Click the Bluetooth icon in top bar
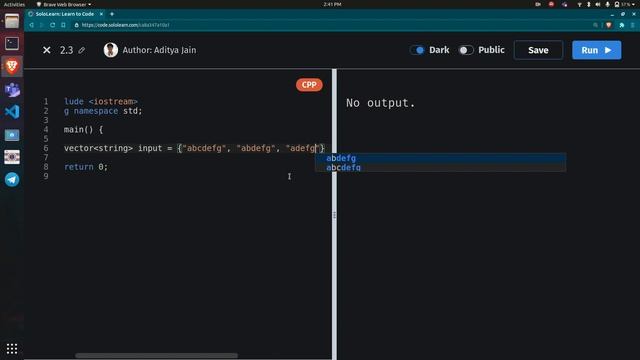This screenshot has width=640, height=360. (589, 4)
